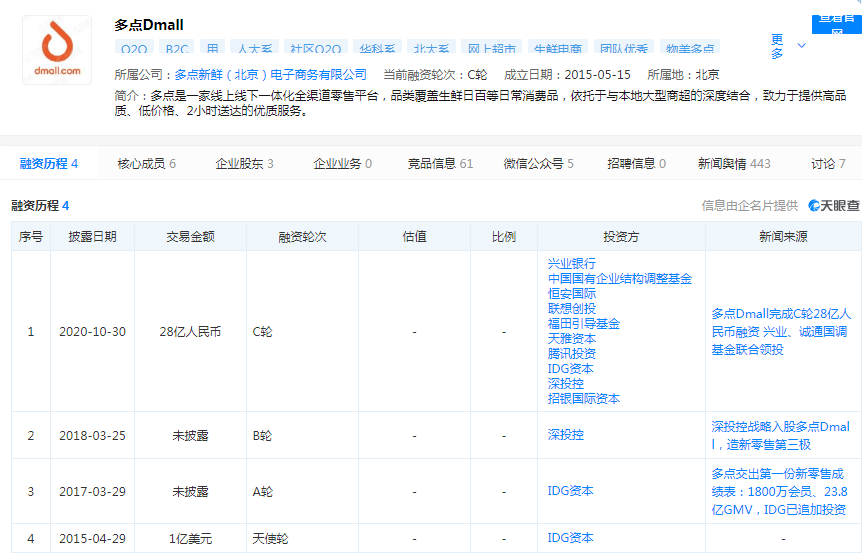862x556 pixels.
Task: Open IDG资本 link in the 天使轮 row
Action: [x=571, y=538]
